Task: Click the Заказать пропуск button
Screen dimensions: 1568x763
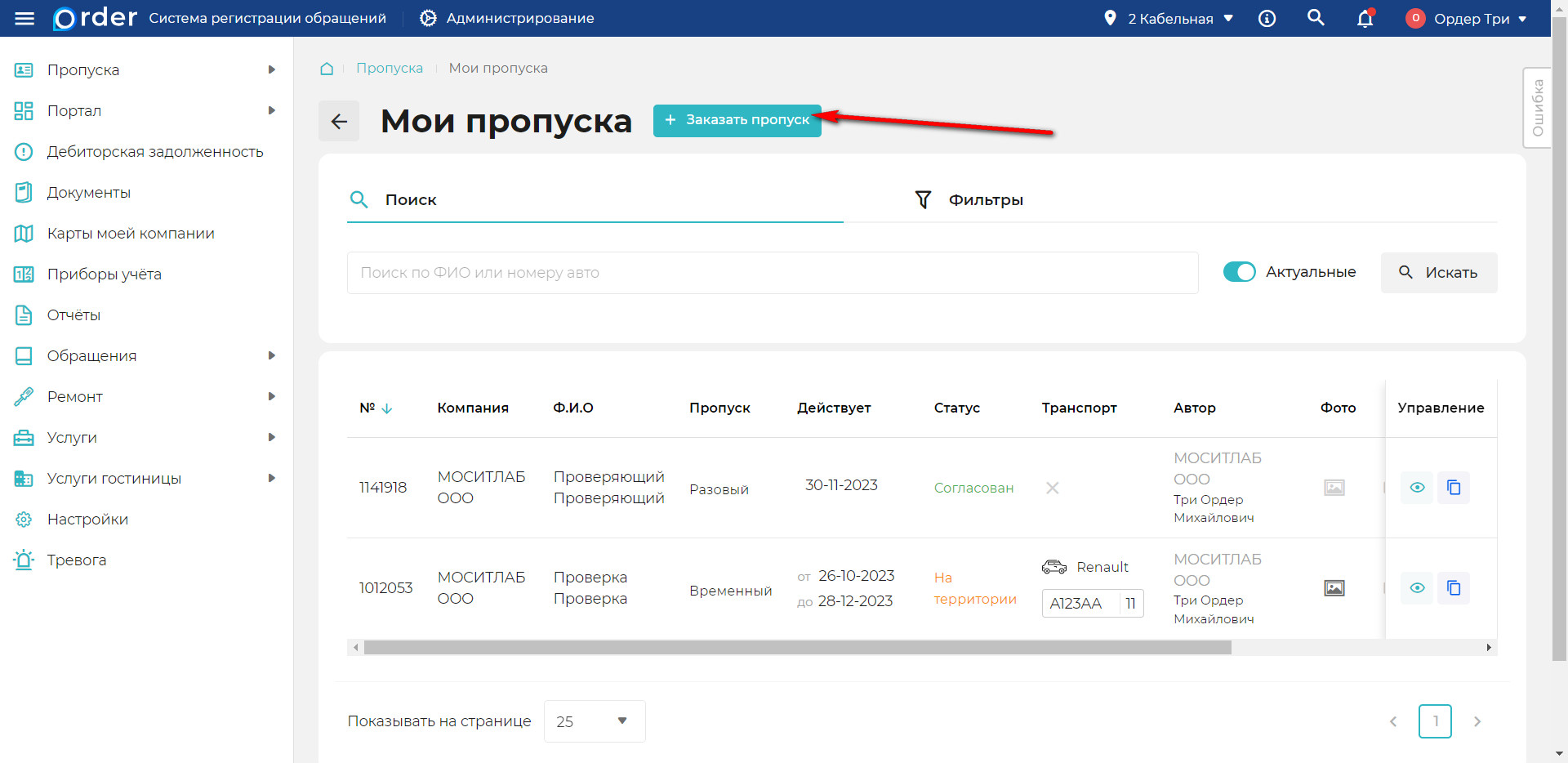Action: 737,120
